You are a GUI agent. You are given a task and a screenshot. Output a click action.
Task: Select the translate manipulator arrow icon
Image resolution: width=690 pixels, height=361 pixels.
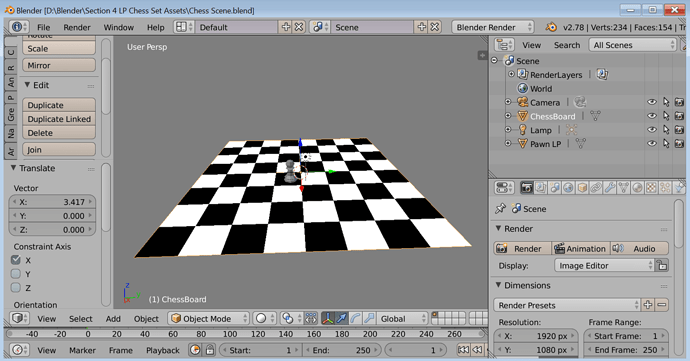click(x=341, y=318)
